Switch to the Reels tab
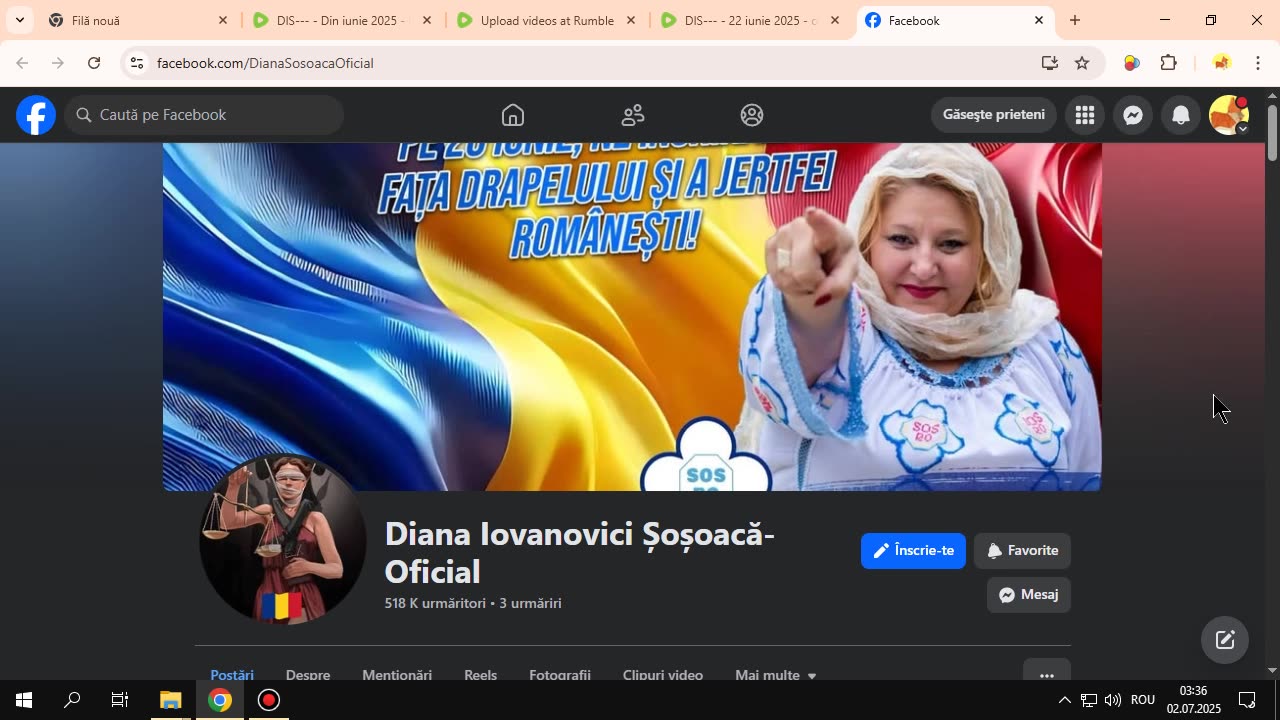 (x=480, y=675)
